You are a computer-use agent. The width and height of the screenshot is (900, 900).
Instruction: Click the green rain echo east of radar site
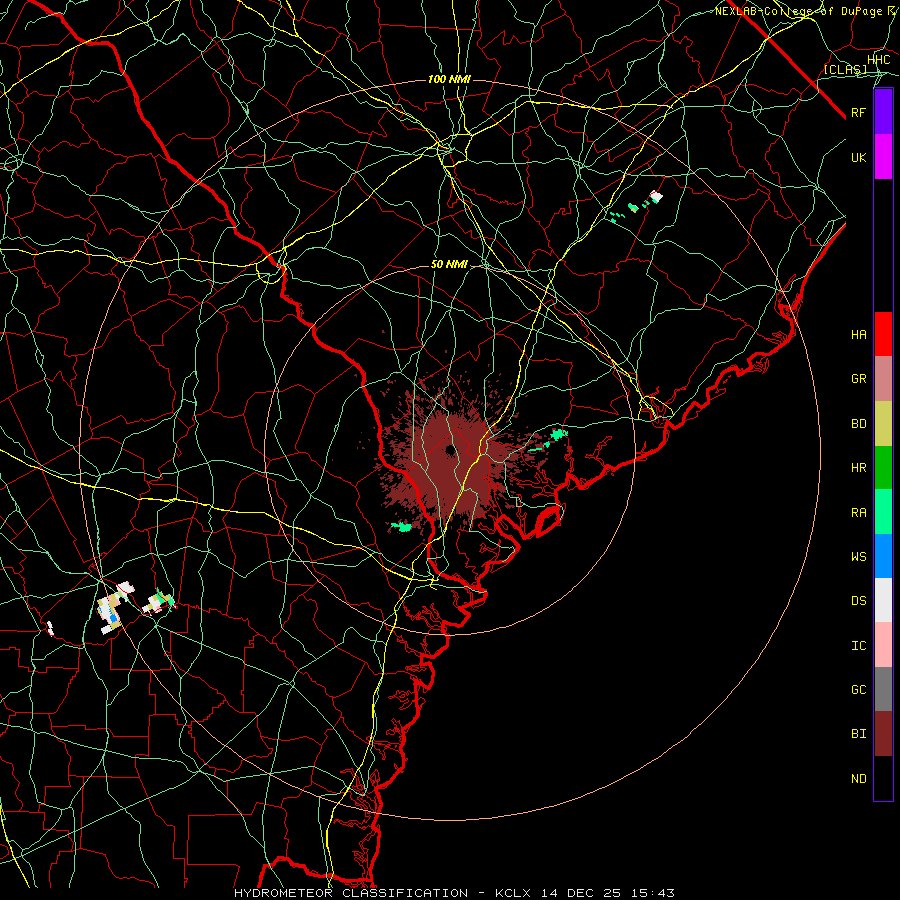click(x=557, y=435)
